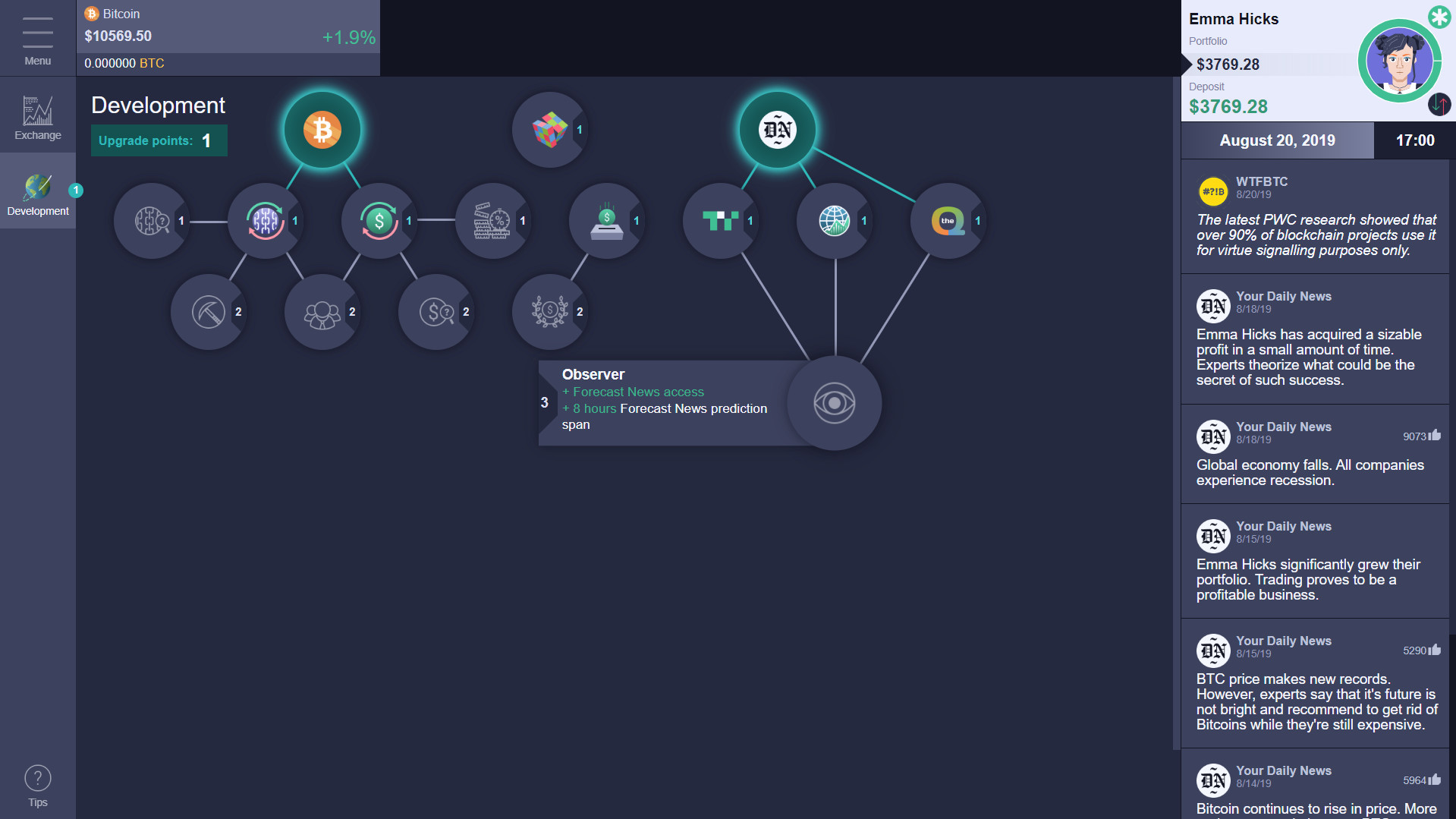1456x819 pixels.
Task: Select the Rubik's cube skill node
Action: pyautogui.click(x=549, y=129)
